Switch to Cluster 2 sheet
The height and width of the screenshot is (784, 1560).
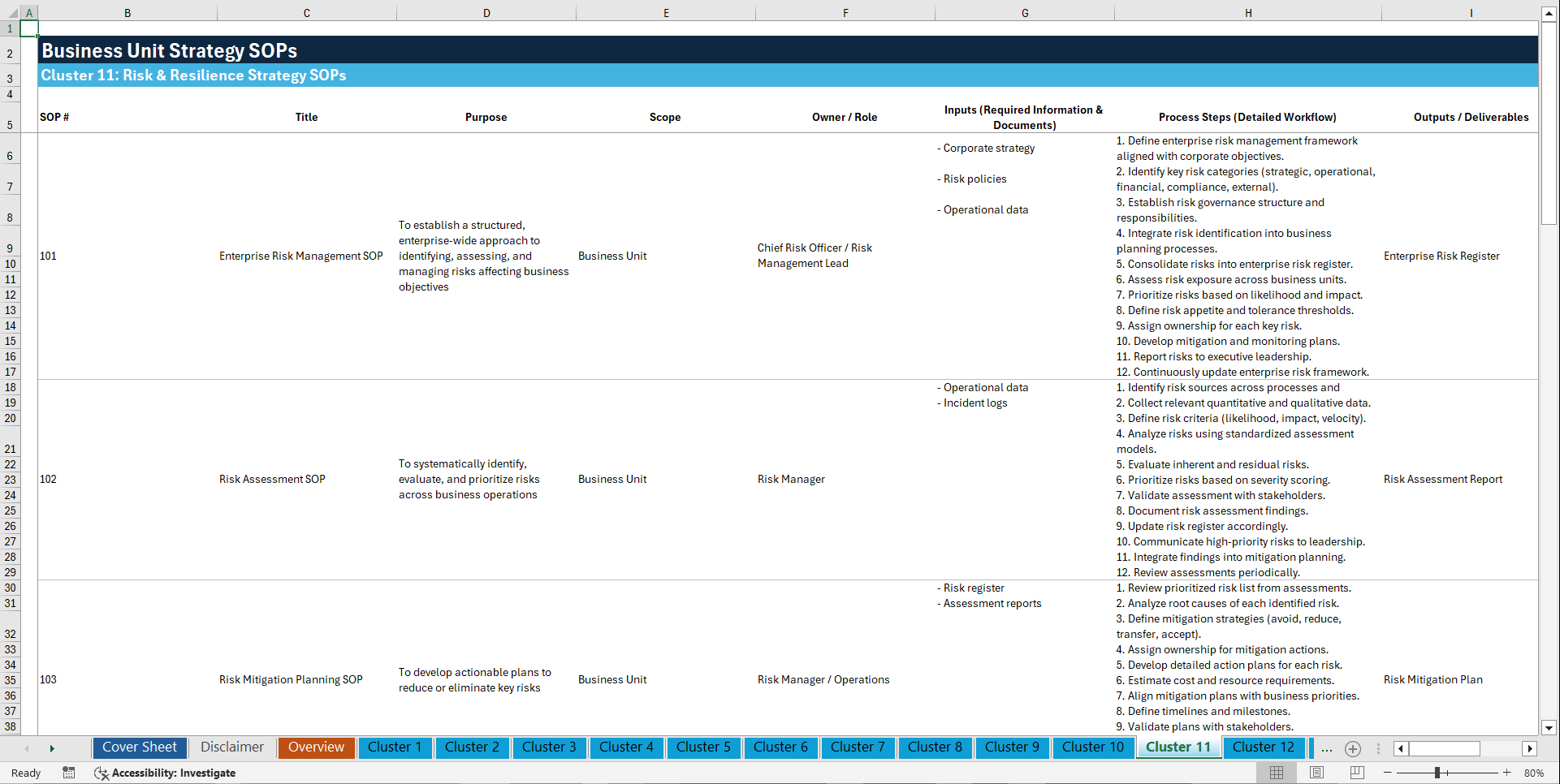472,747
